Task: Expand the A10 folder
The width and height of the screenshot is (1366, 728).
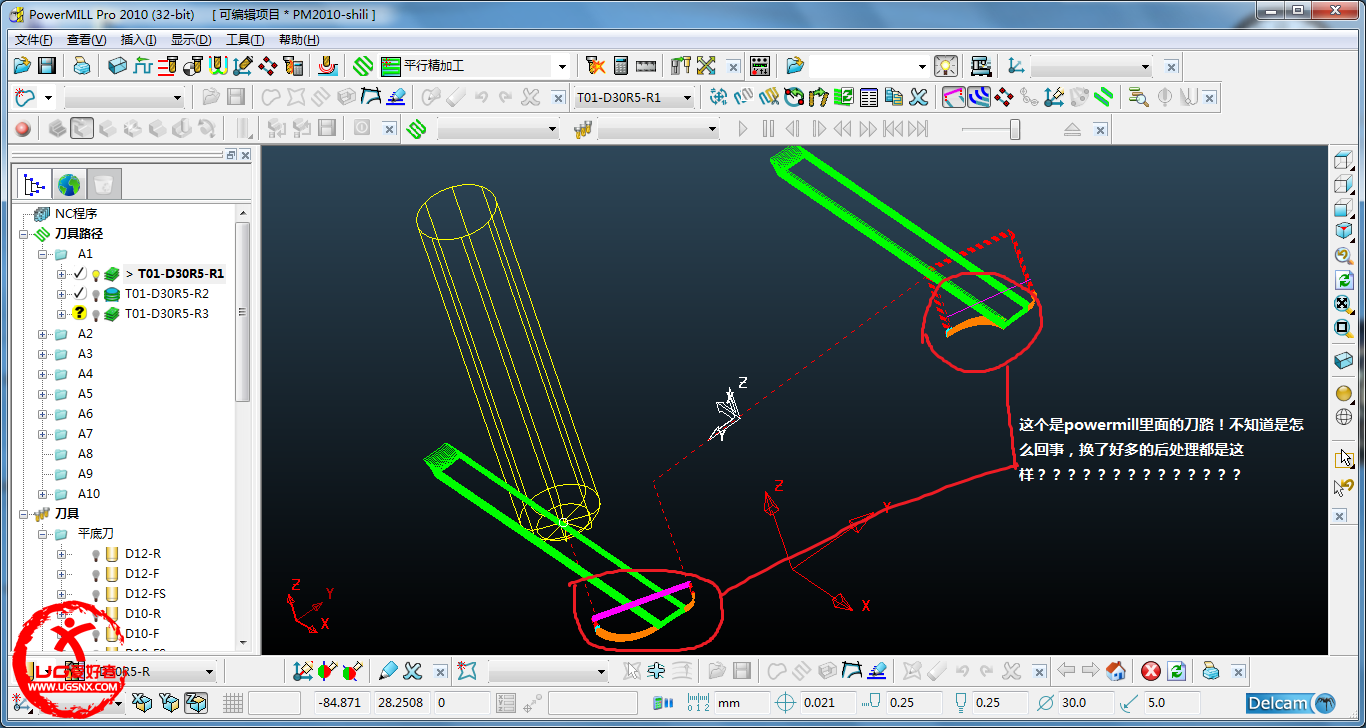Action: click(x=43, y=494)
